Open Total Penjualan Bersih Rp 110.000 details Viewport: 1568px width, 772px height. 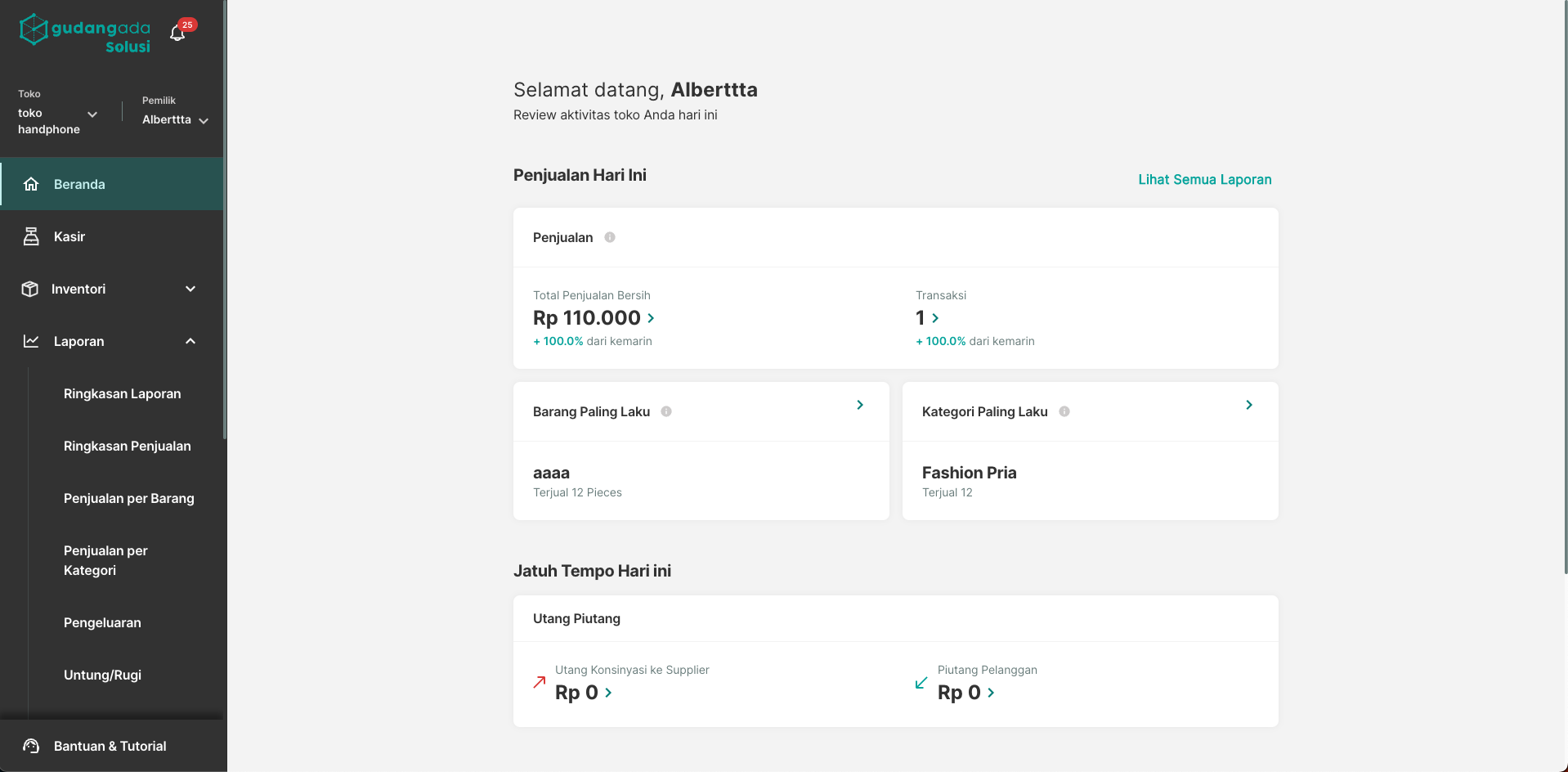coord(594,318)
